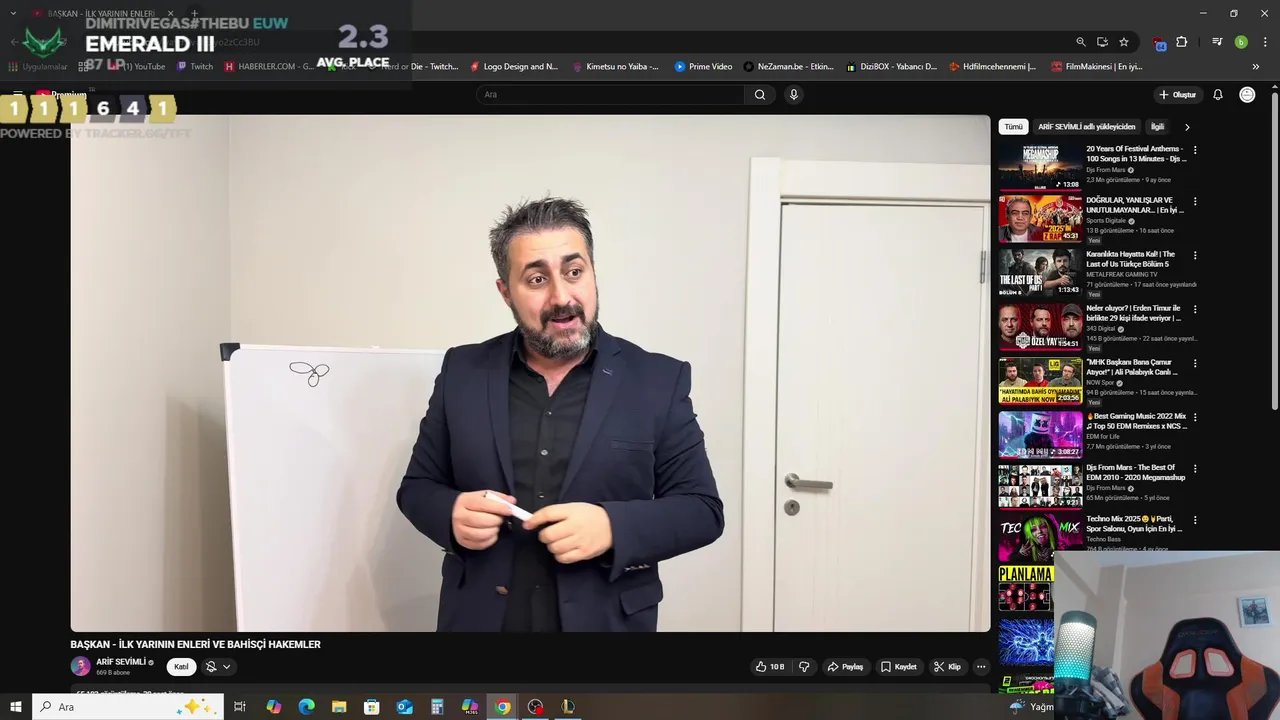This screenshot has width=1280, height=720.
Task: Open options for Karanlıkta Hayatta Kal video
Action: (x=1195, y=256)
